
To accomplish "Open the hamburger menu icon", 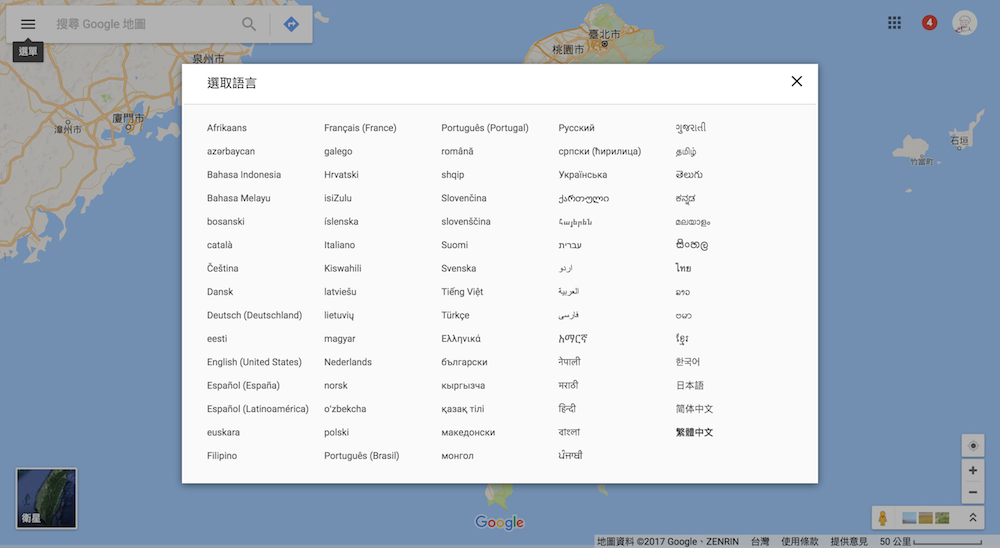I will 27,24.
